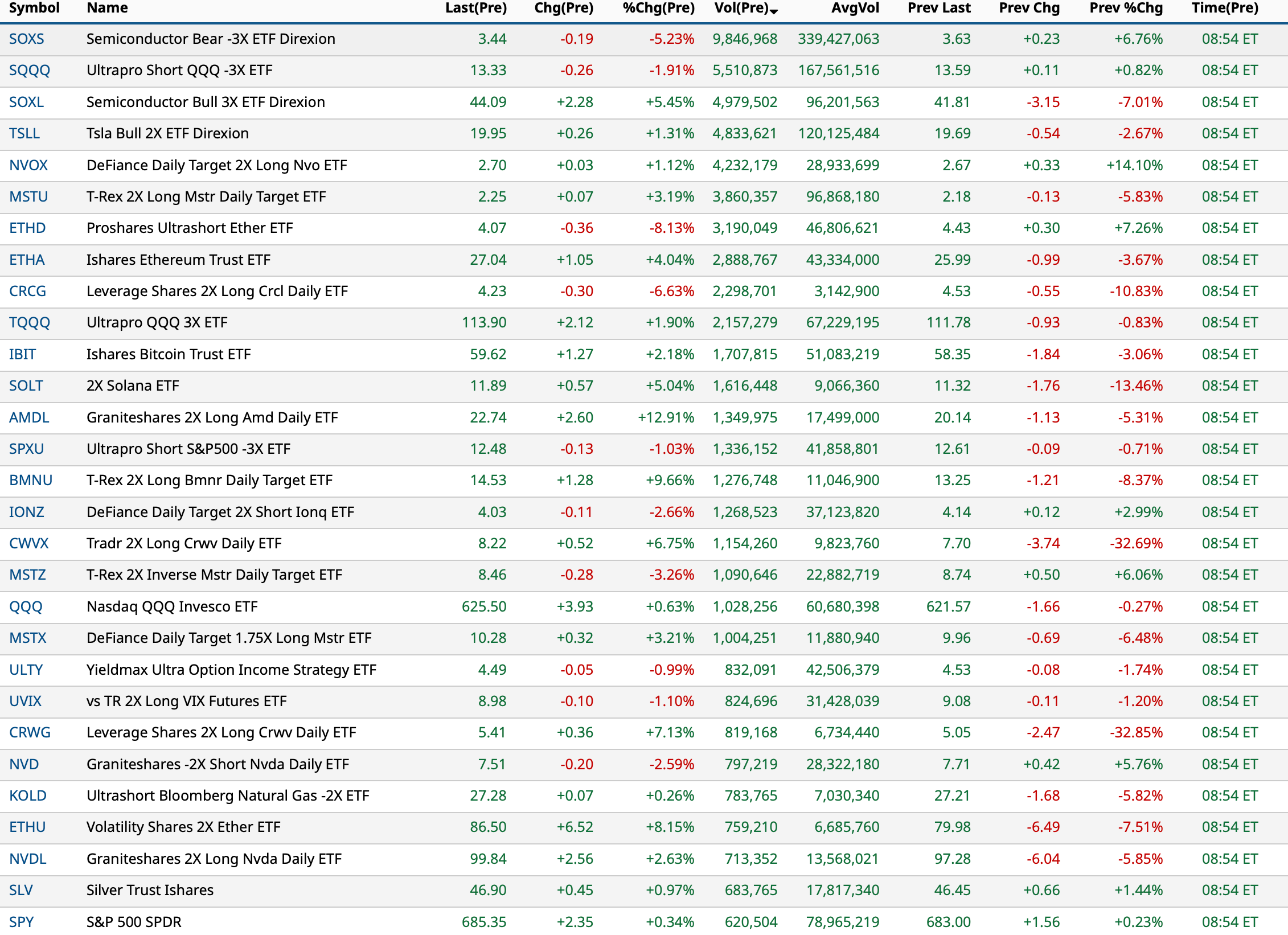Sort table by Symbol column header
Viewport: 1288px width, 935px height.
(x=34, y=8)
